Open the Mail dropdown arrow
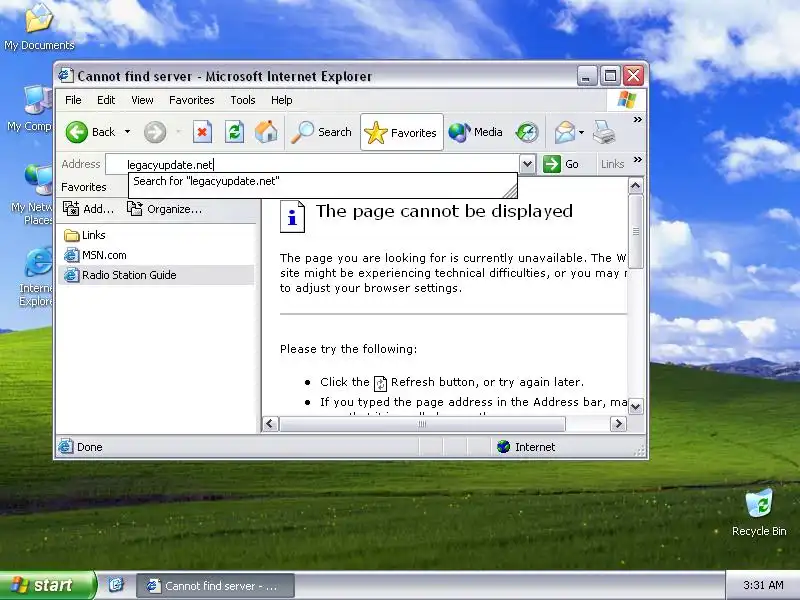Screen dimensions: 800x600 pos(581,132)
